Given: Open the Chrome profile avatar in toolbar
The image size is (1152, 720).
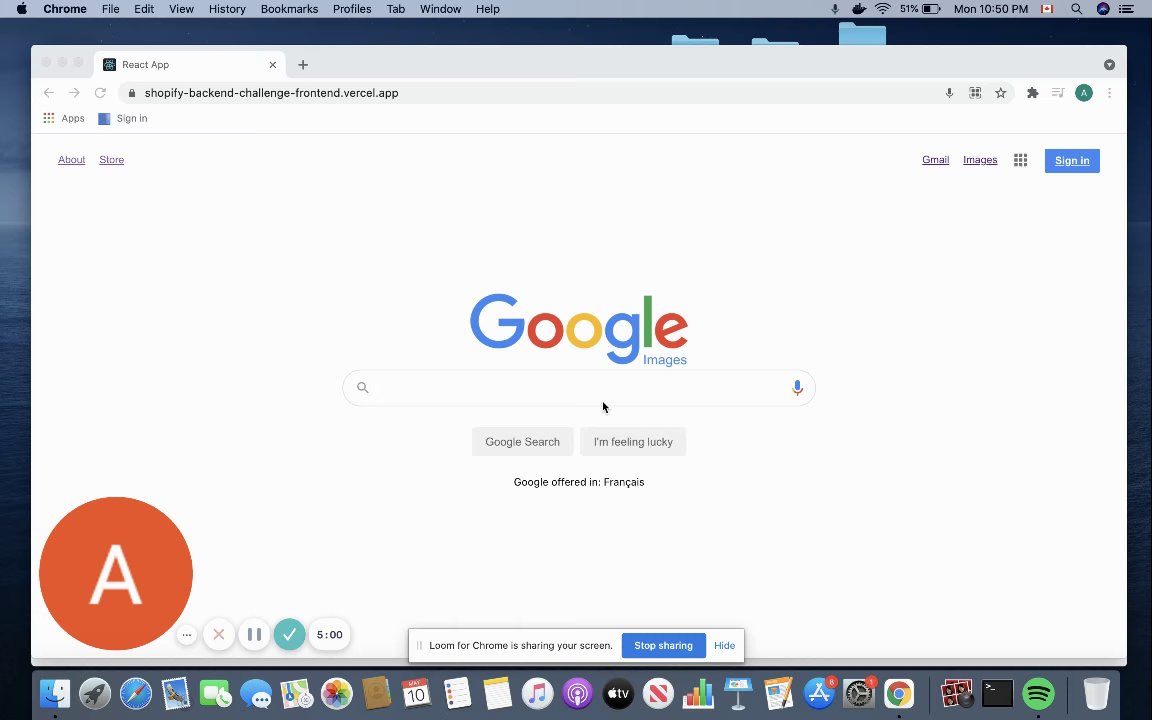Looking at the screenshot, I should (1084, 93).
